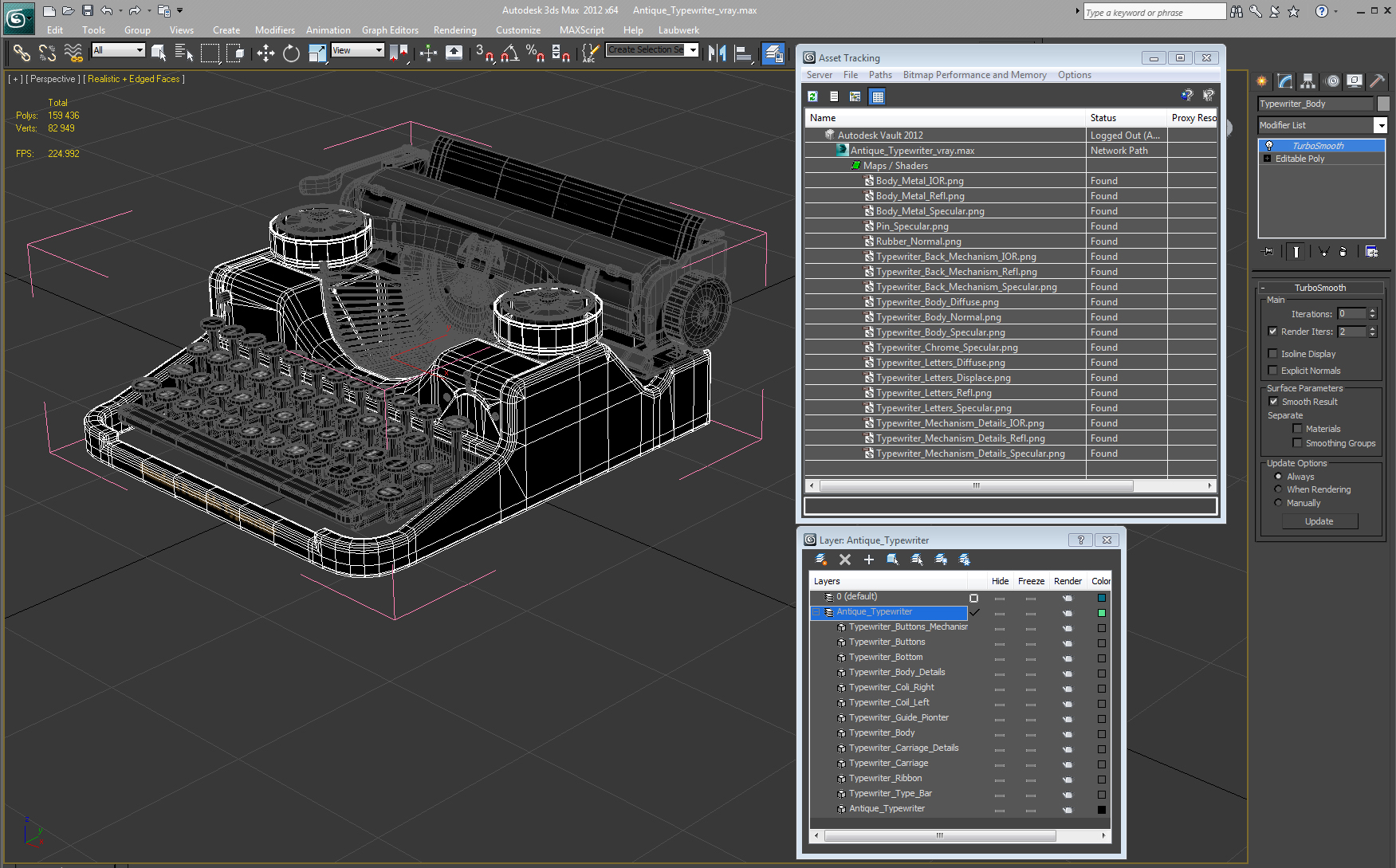Select the When Rendering update option
This screenshot has height=868, width=1396.
(x=1278, y=489)
